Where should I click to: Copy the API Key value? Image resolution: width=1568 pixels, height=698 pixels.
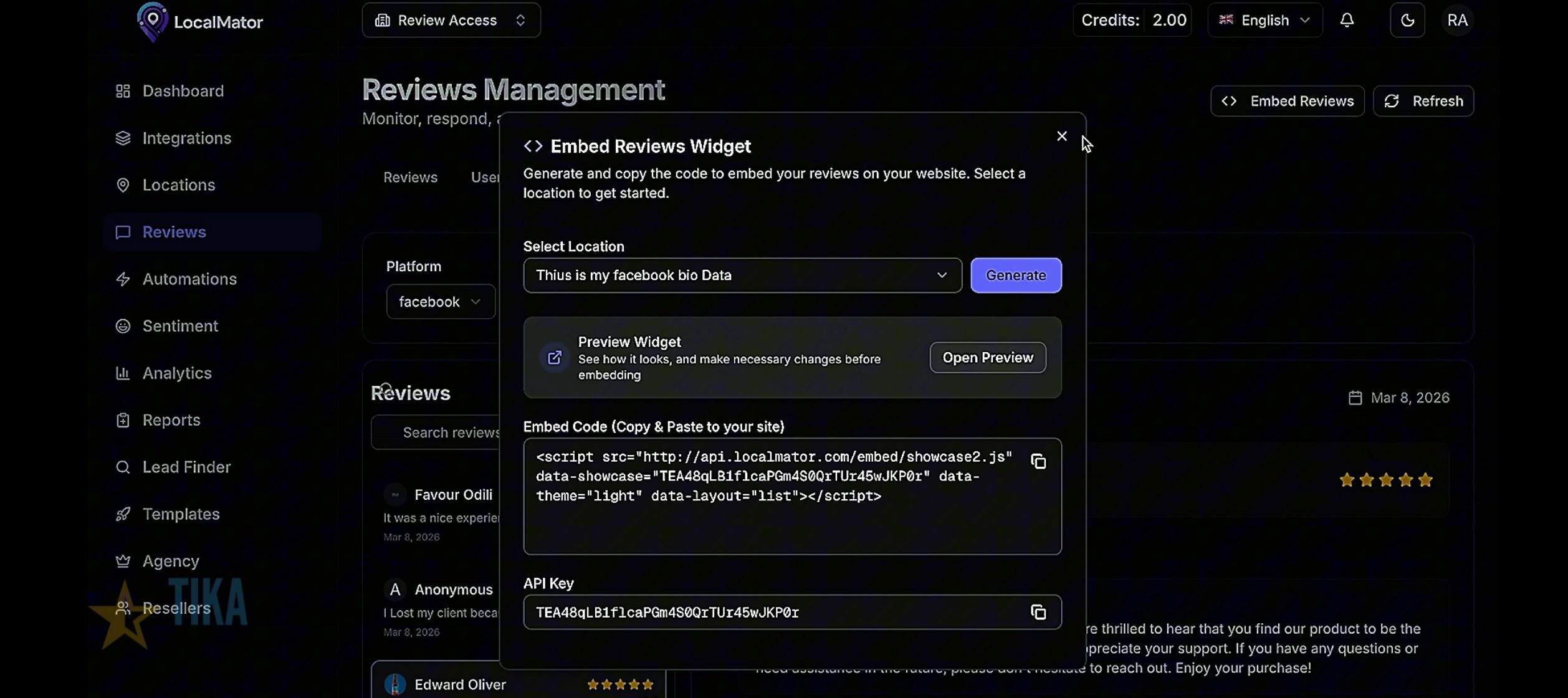(x=1038, y=612)
